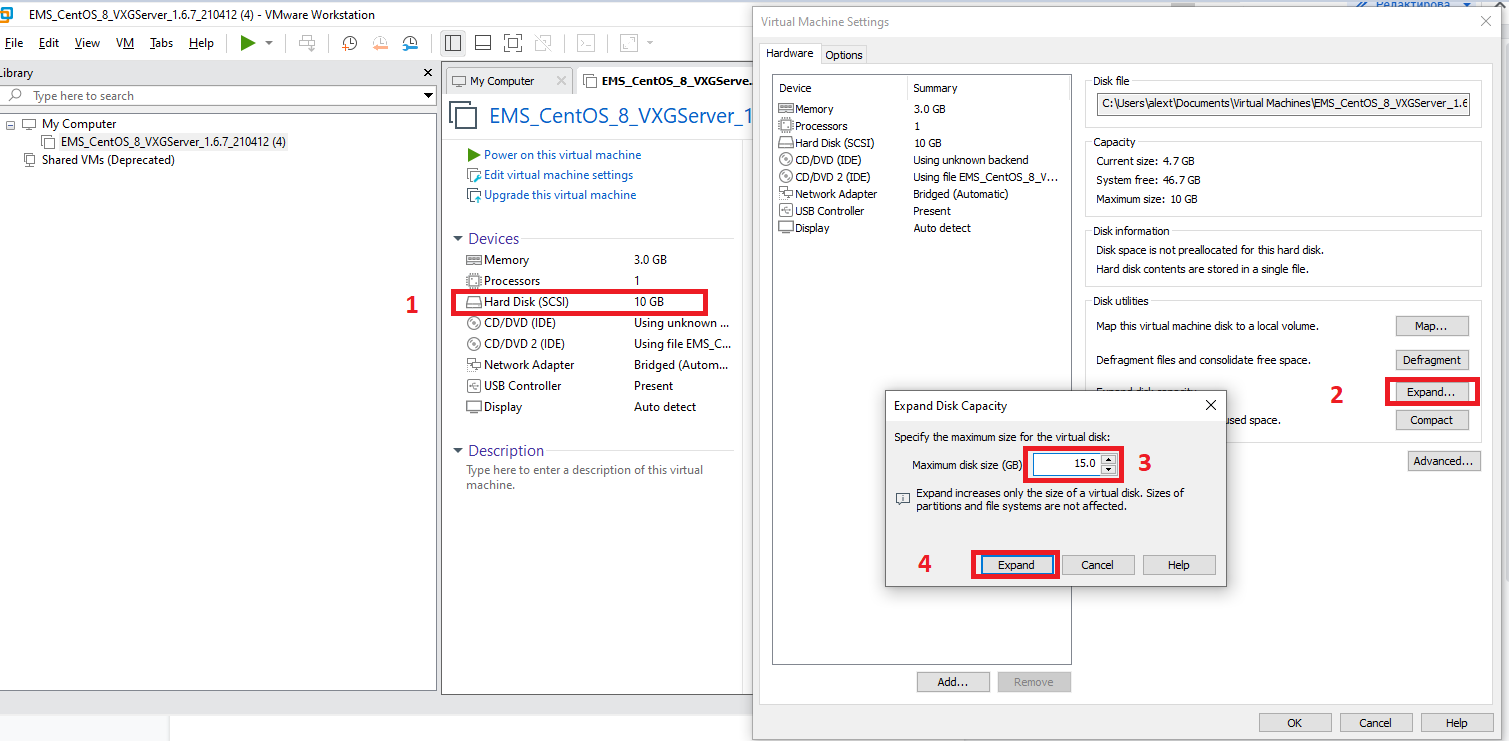Take a snapshot of this virtual machine

(x=349, y=43)
